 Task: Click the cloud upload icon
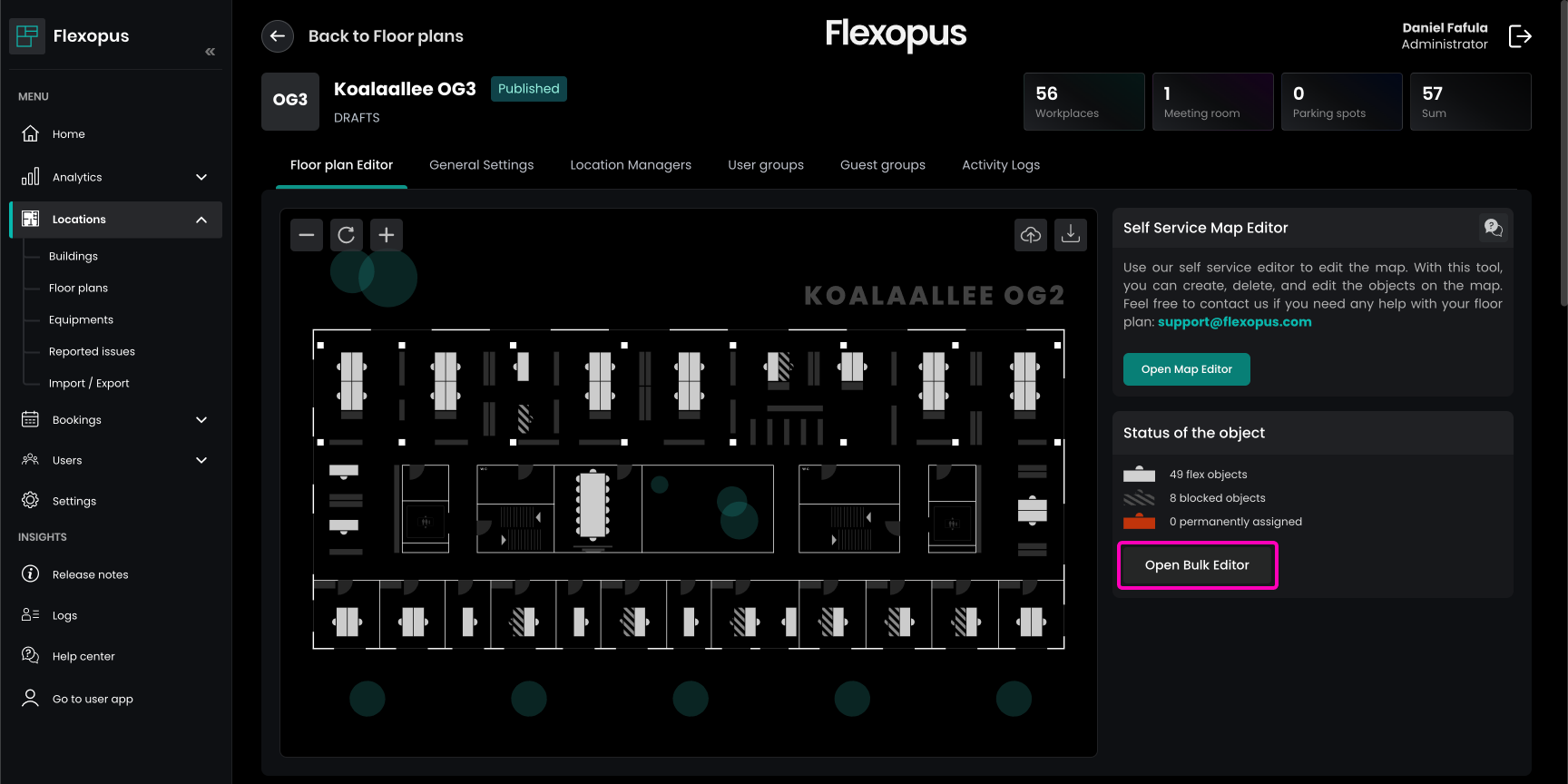click(1031, 235)
